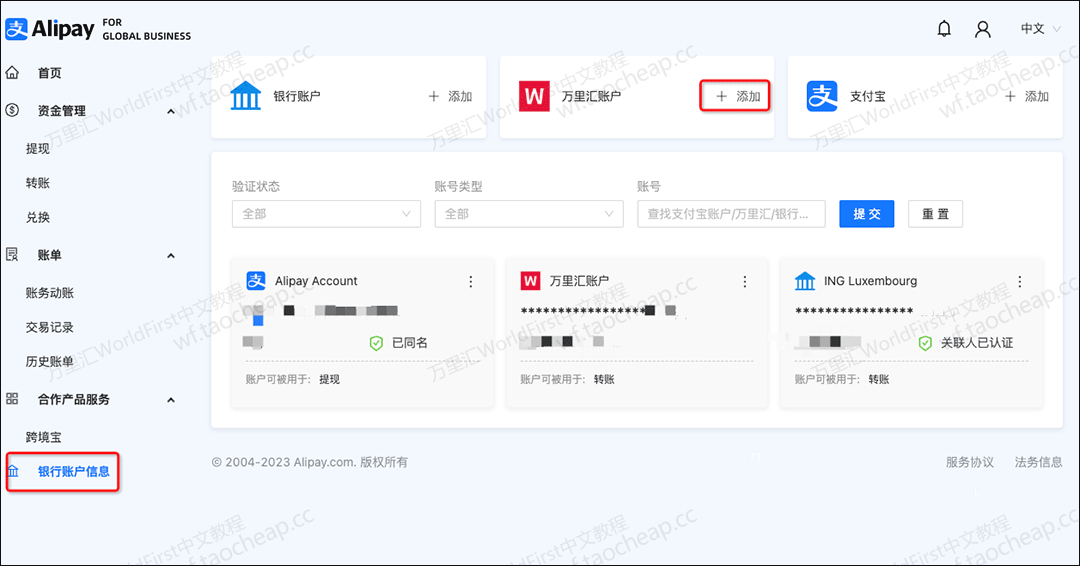Click the bank icon on the 银行账户 card

(x=245, y=96)
